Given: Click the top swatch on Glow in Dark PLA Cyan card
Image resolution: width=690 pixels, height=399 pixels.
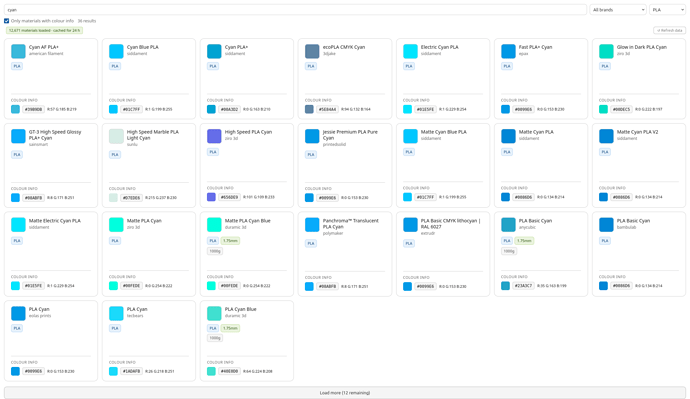Looking at the screenshot, I should (x=606, y=51).
